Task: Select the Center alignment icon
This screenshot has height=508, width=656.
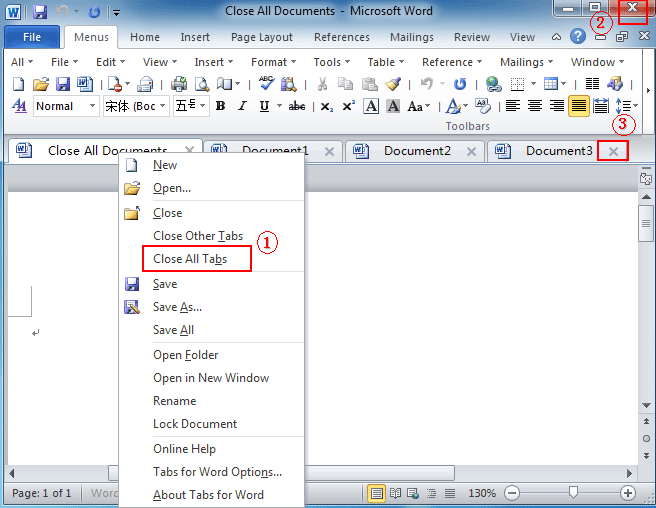Action: [535, 106]
